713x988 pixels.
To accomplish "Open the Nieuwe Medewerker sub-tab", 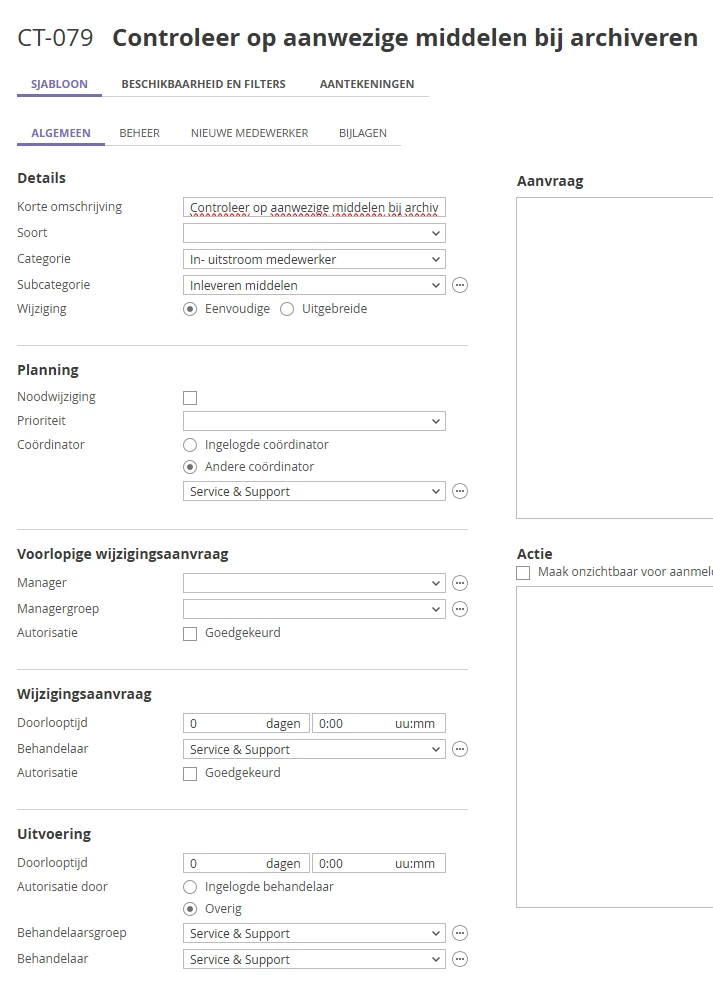I will (x=249, y=133).
